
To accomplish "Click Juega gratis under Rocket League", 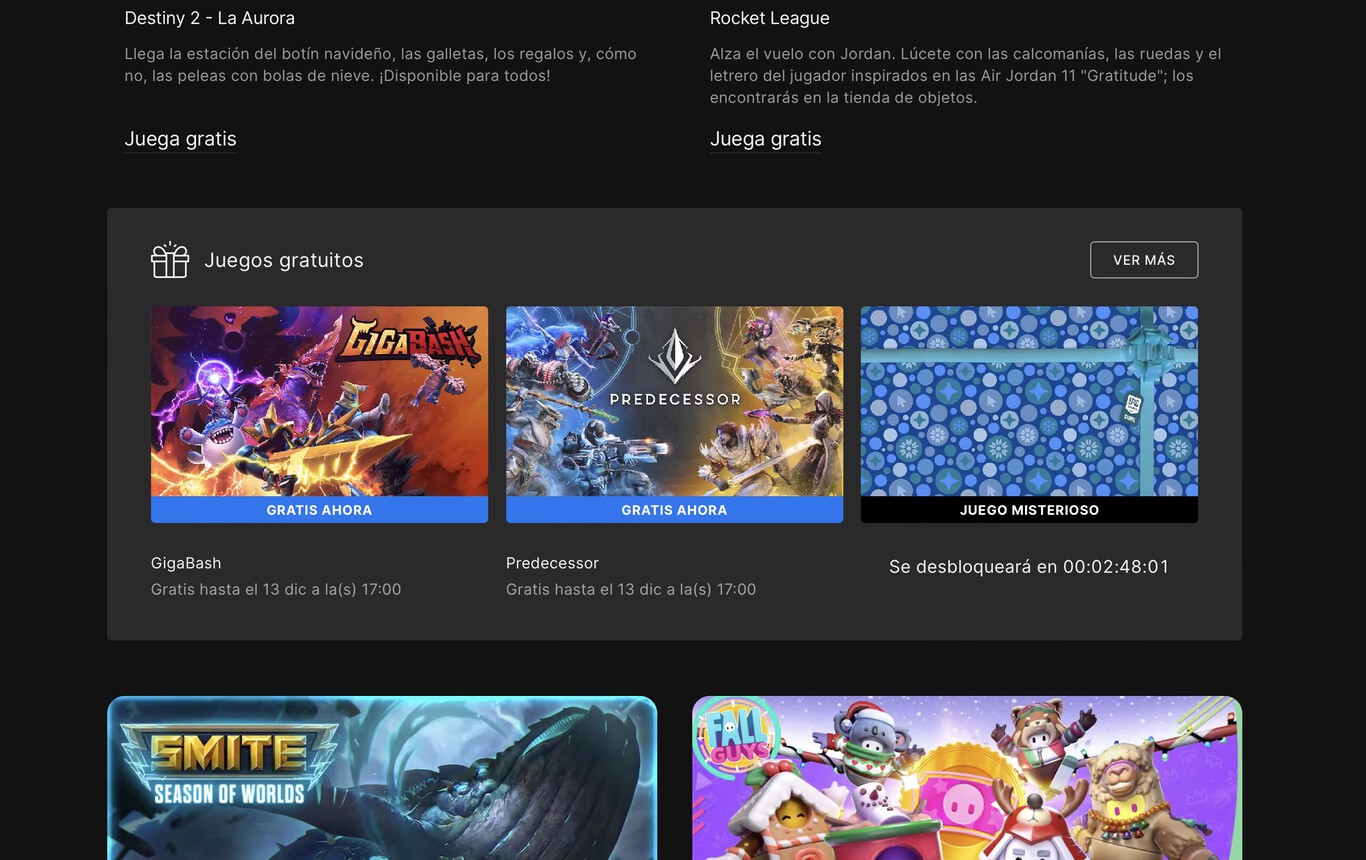I will pos(765,139).
